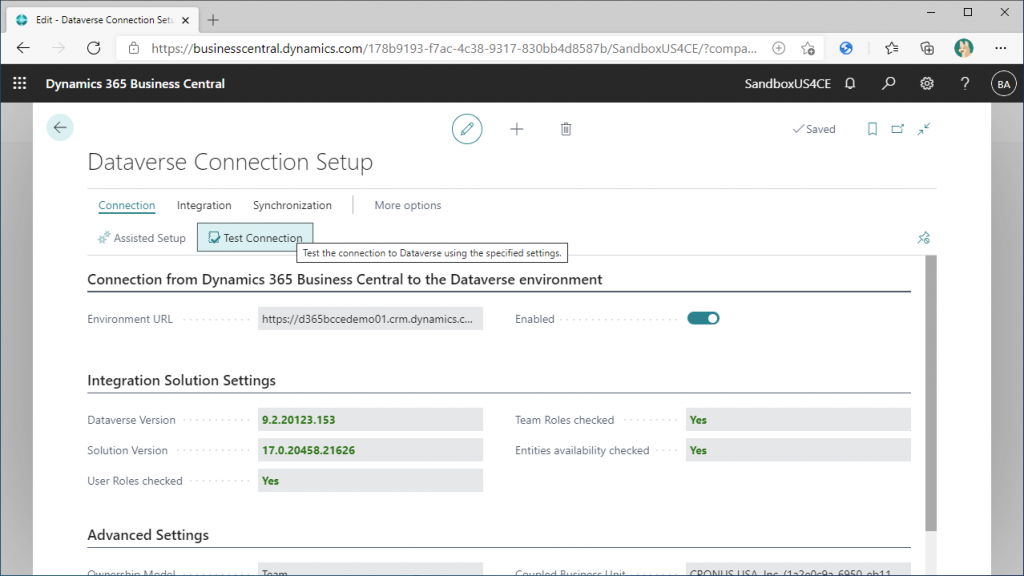Launch Assisted Setup
The image size is (1024, 576).
(x=142, y=238)
